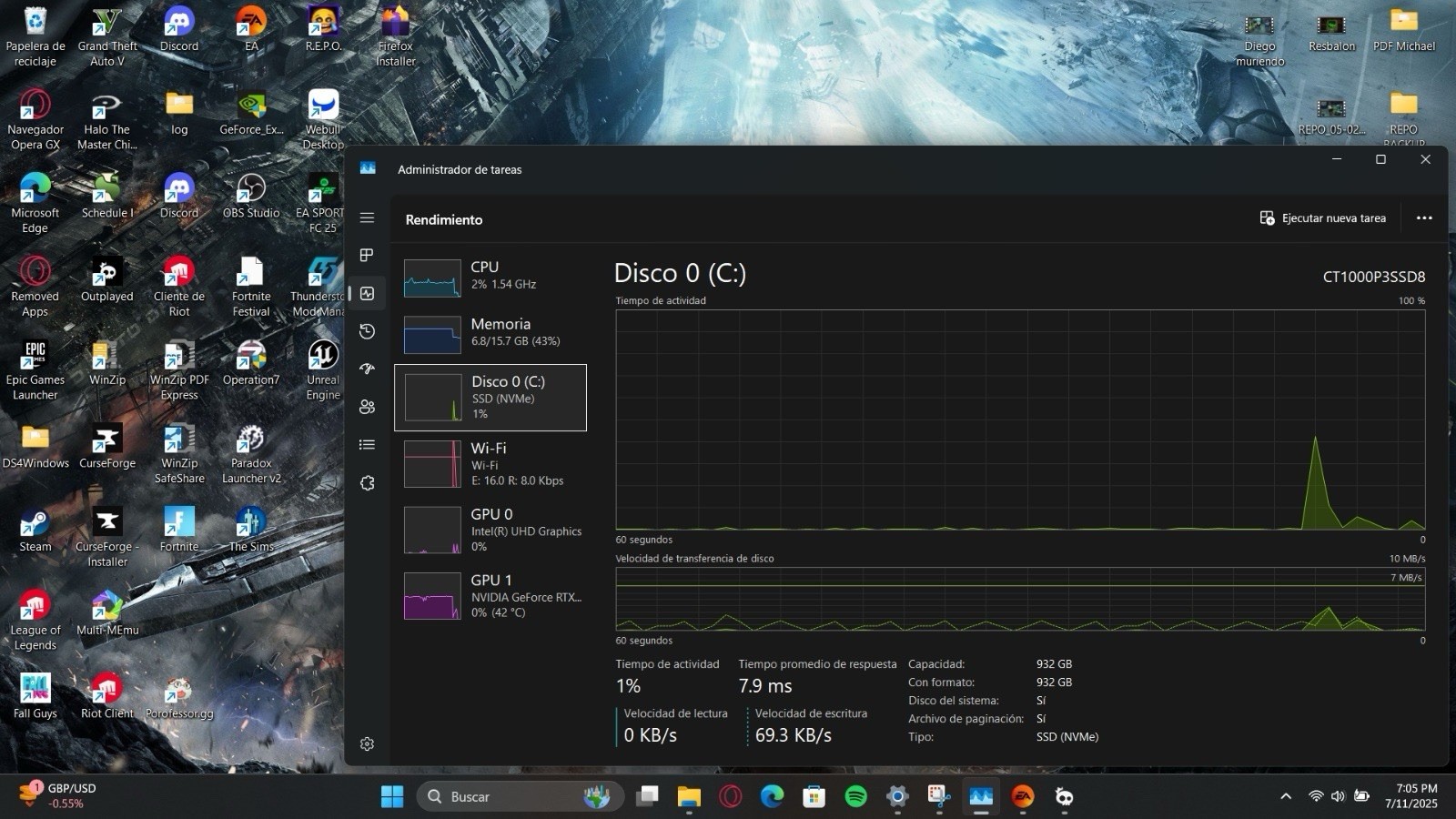1456x819 pixels.
Task: Click the Buscar taskbar search box
Action: (520, 796)
